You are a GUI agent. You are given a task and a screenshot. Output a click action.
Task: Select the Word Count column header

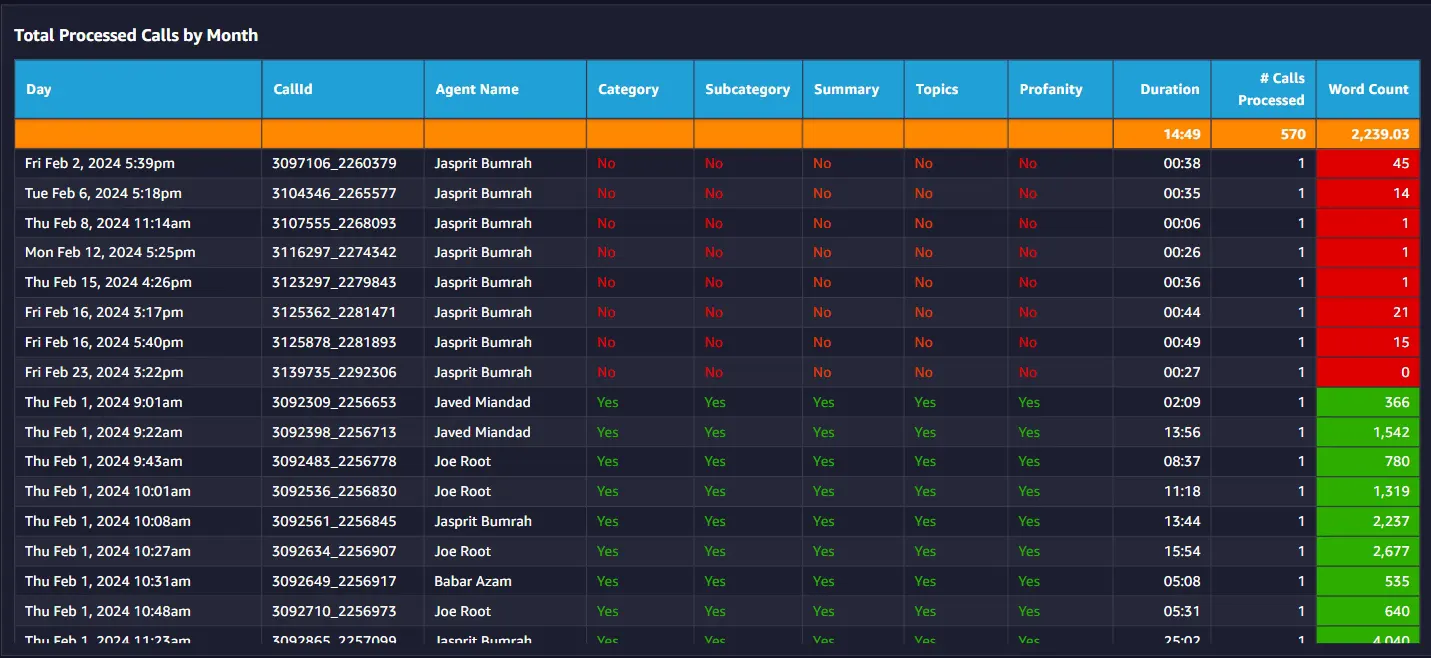[x=1368, y=89]
